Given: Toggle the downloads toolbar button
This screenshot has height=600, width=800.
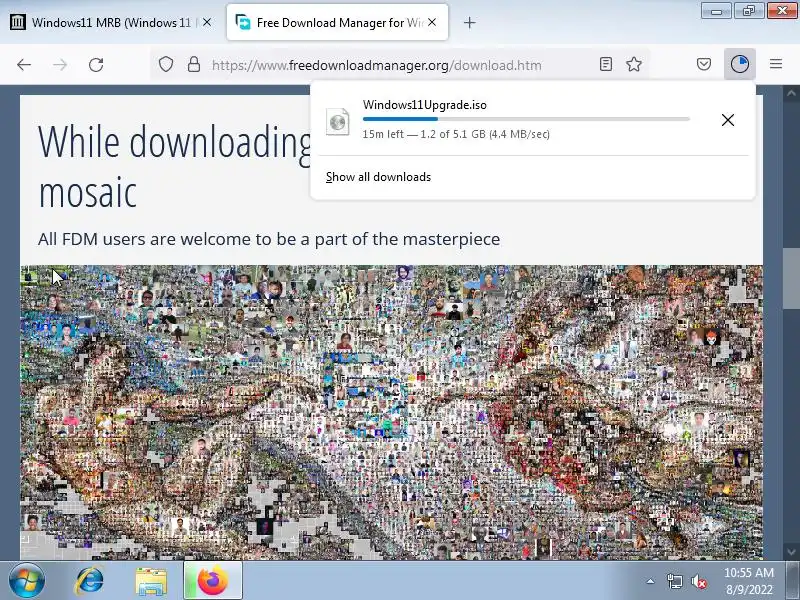Looking at the screenshot, I should pyautogui.click(x=740, y=64).
